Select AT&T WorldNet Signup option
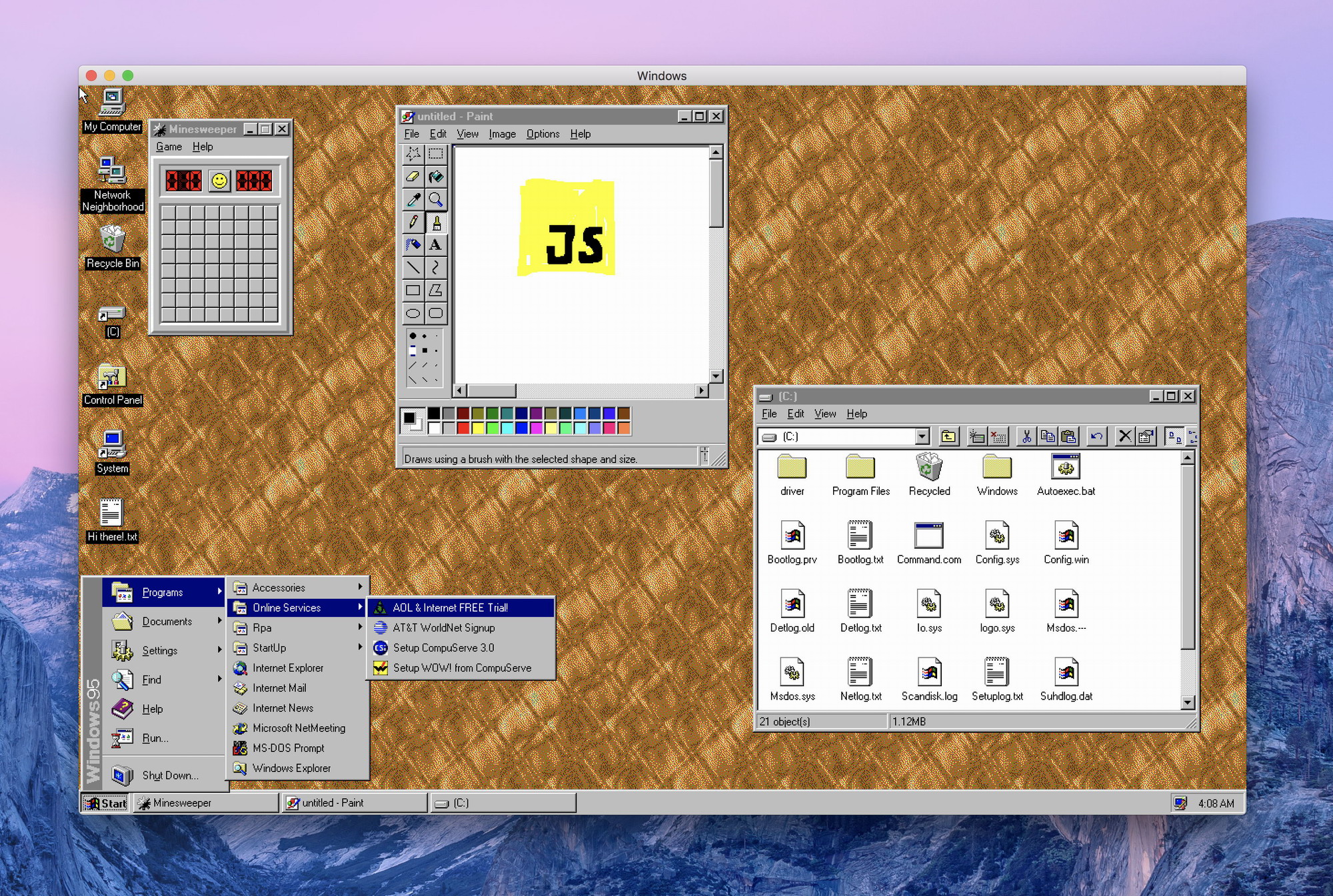The width and height of the screenshot is (1333, 896). pyautogui.click(x=445, y=627)
